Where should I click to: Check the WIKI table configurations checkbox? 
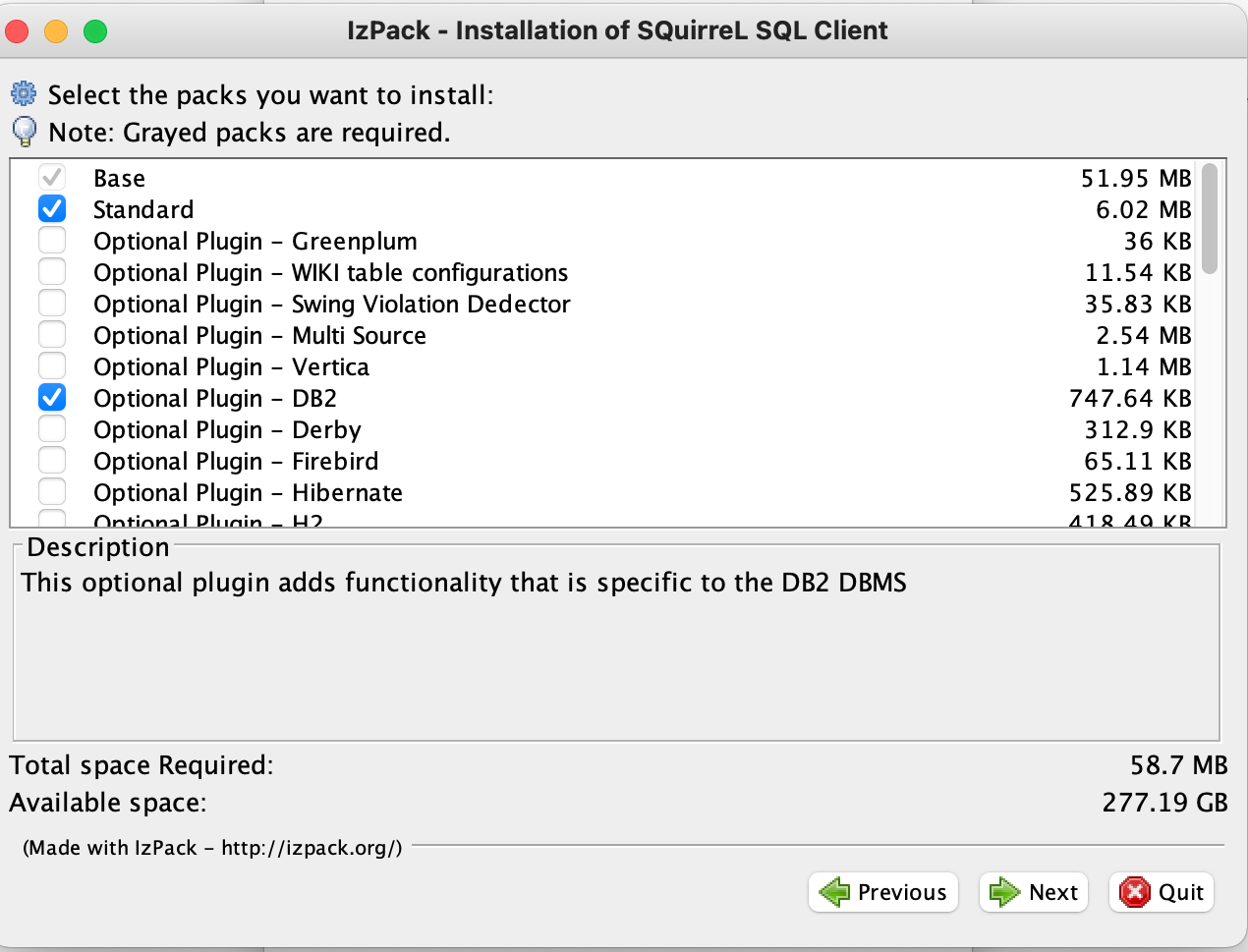coord(52,271)
